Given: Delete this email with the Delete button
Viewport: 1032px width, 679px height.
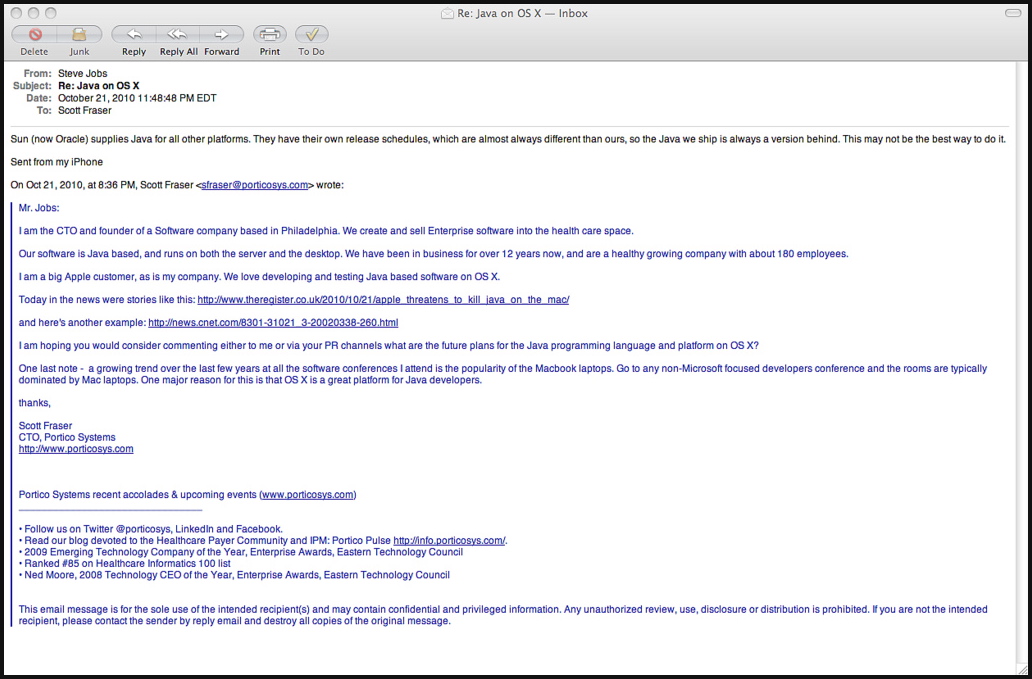Looking at the screenshot, I should pos(34,34).
